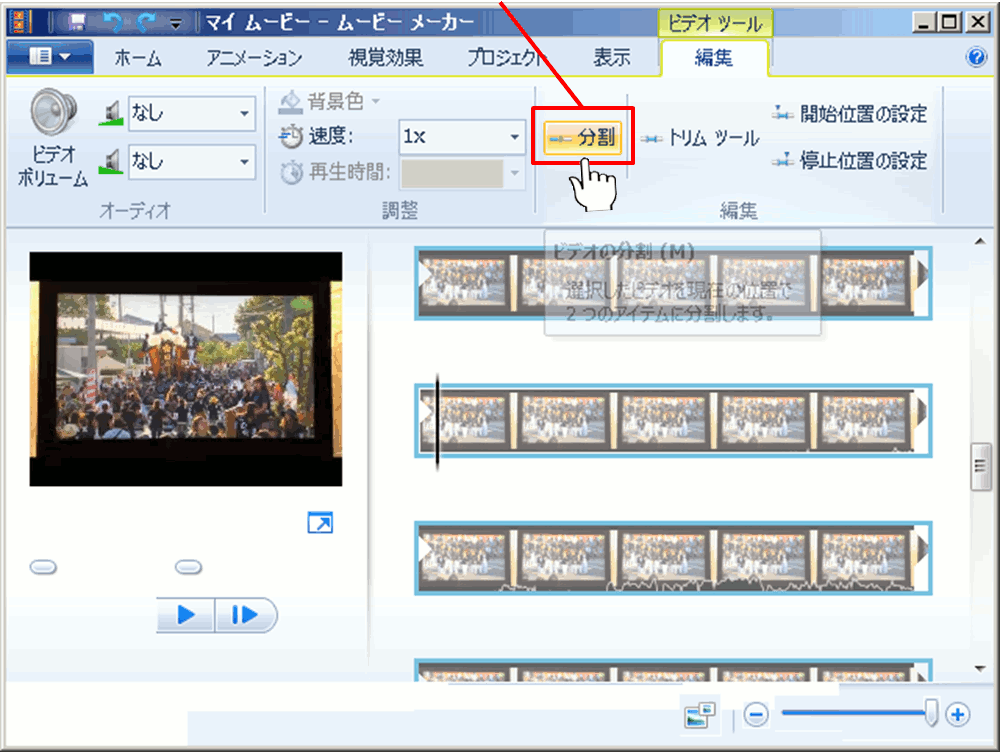Open the fade-out なし dropdown
Screen dimensions: 1000x752
191,160
